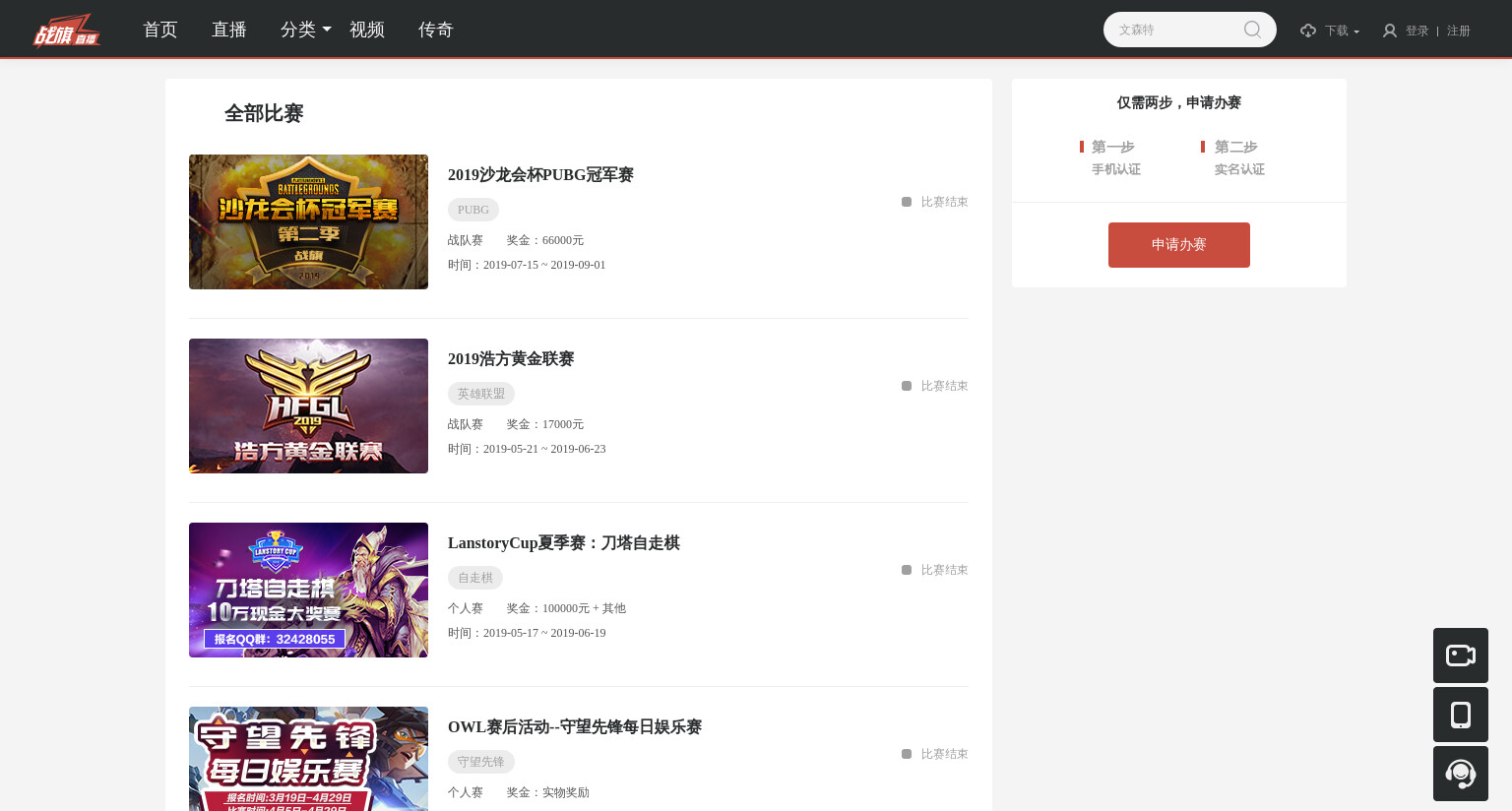Click 比赛结束 status of 刀塔自走棋
The height and width of the screenshot is (811, 1512).
tap(935, 570)
